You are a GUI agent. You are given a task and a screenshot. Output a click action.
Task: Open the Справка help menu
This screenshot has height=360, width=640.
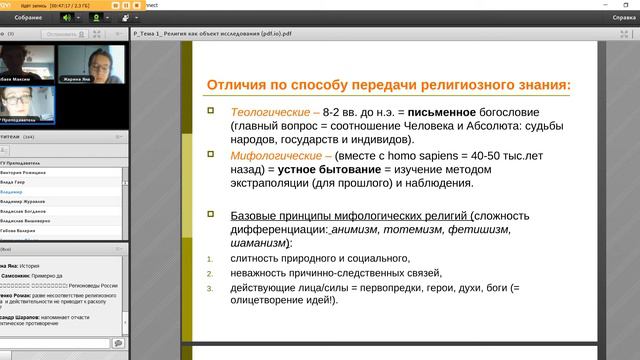(x=624, y=18)
